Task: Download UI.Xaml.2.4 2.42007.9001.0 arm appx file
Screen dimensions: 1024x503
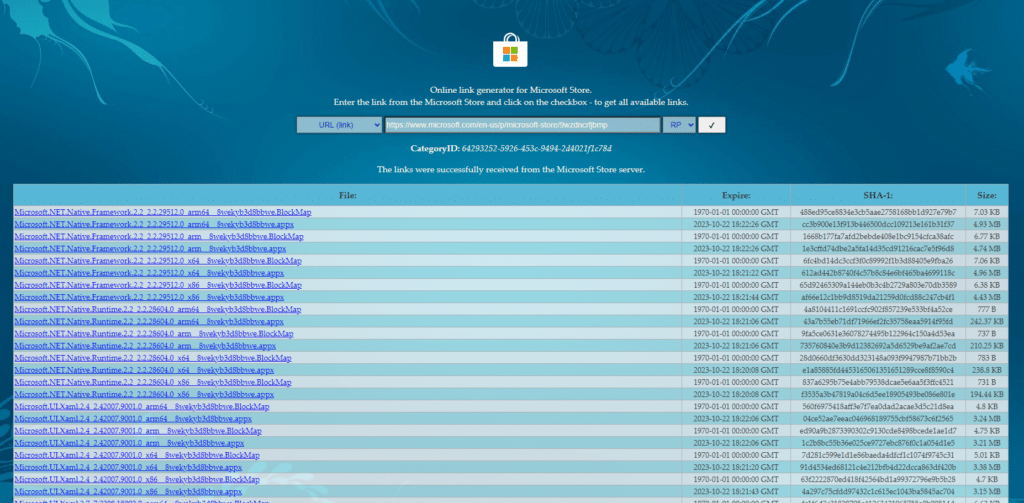Action: (x=129, y=443)
